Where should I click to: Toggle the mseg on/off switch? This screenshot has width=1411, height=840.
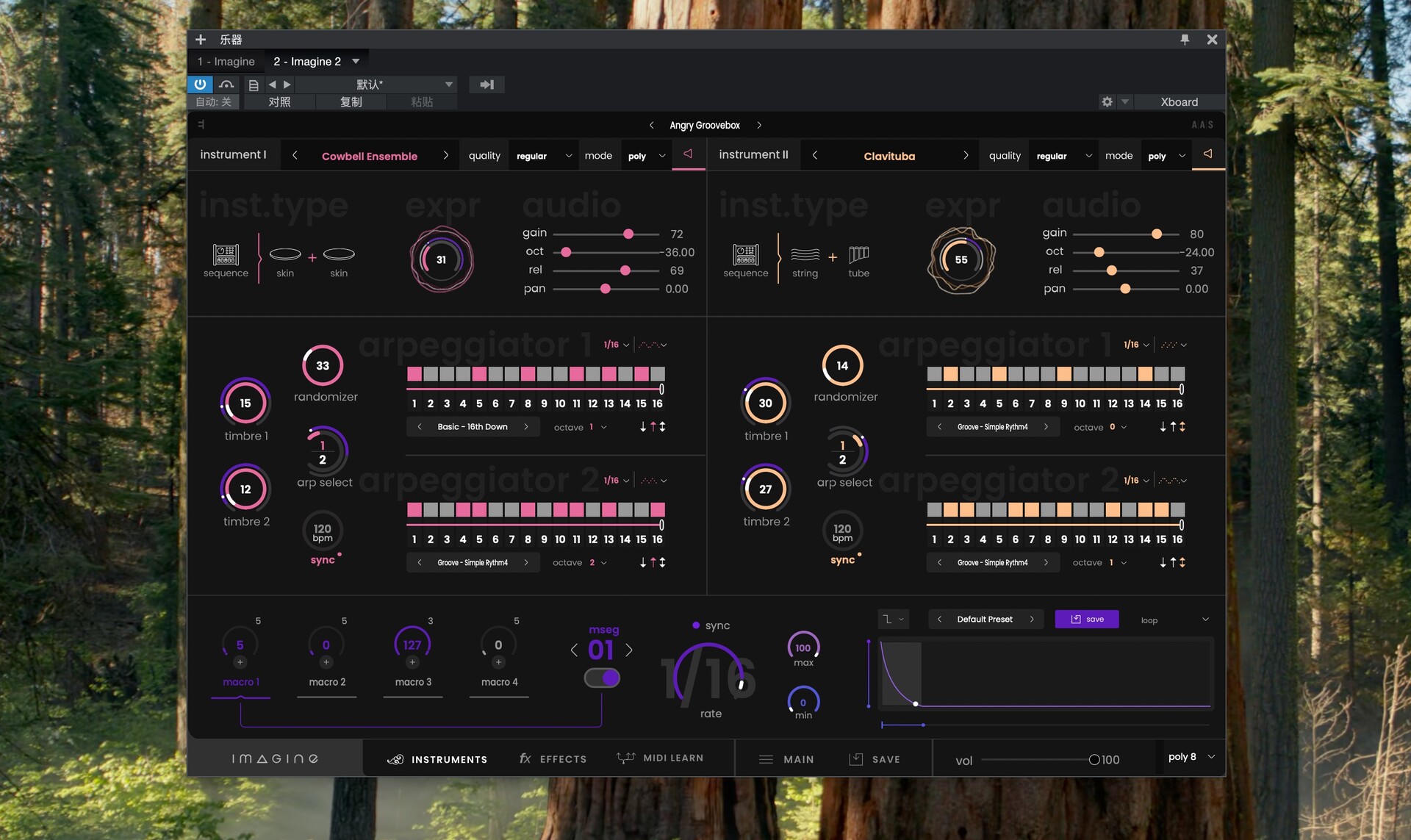(x=602, y=678)
